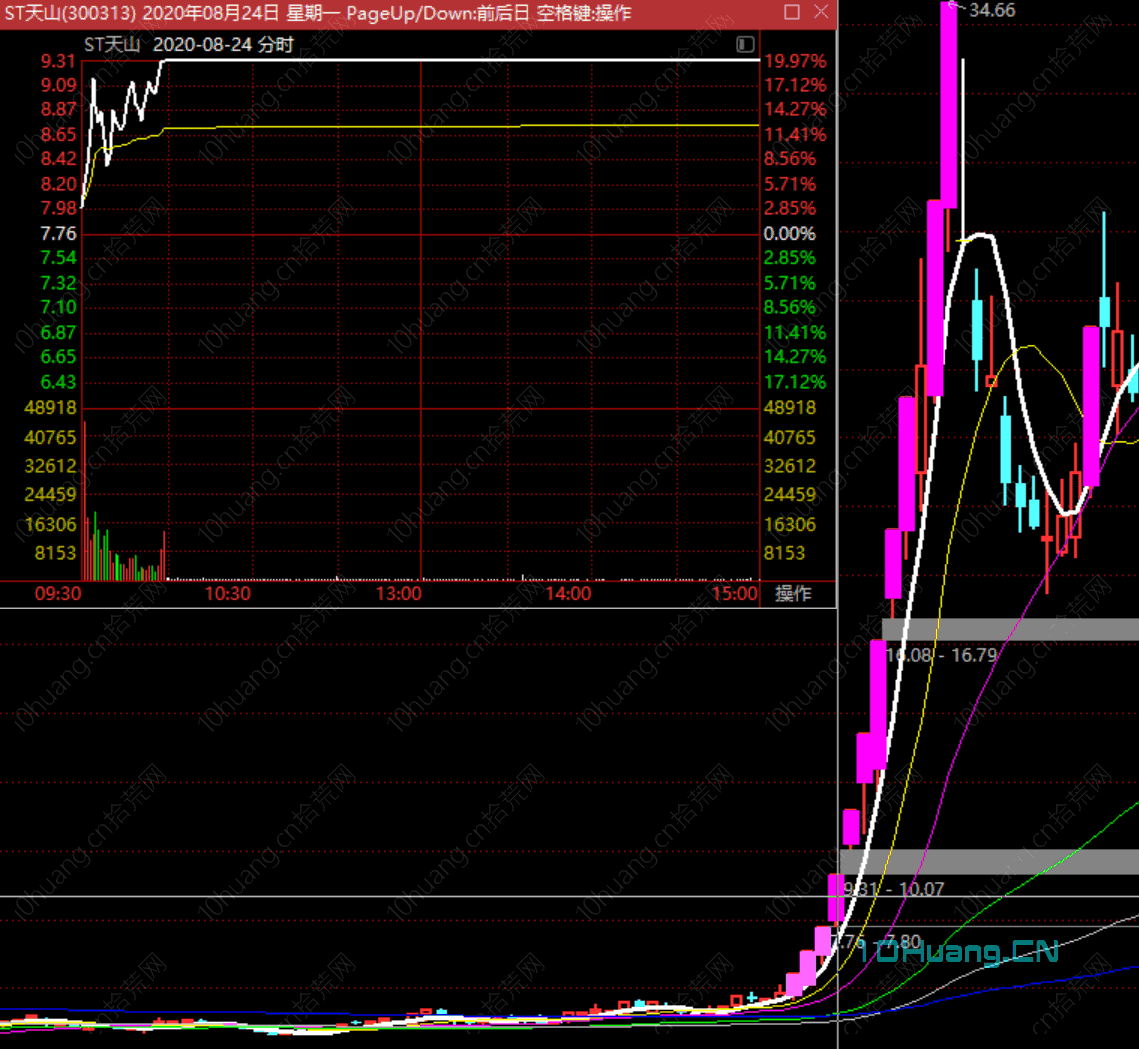The image size is (1139, 1049).
Task: Click the 8.20 price axis label
Action: [58, 184]
